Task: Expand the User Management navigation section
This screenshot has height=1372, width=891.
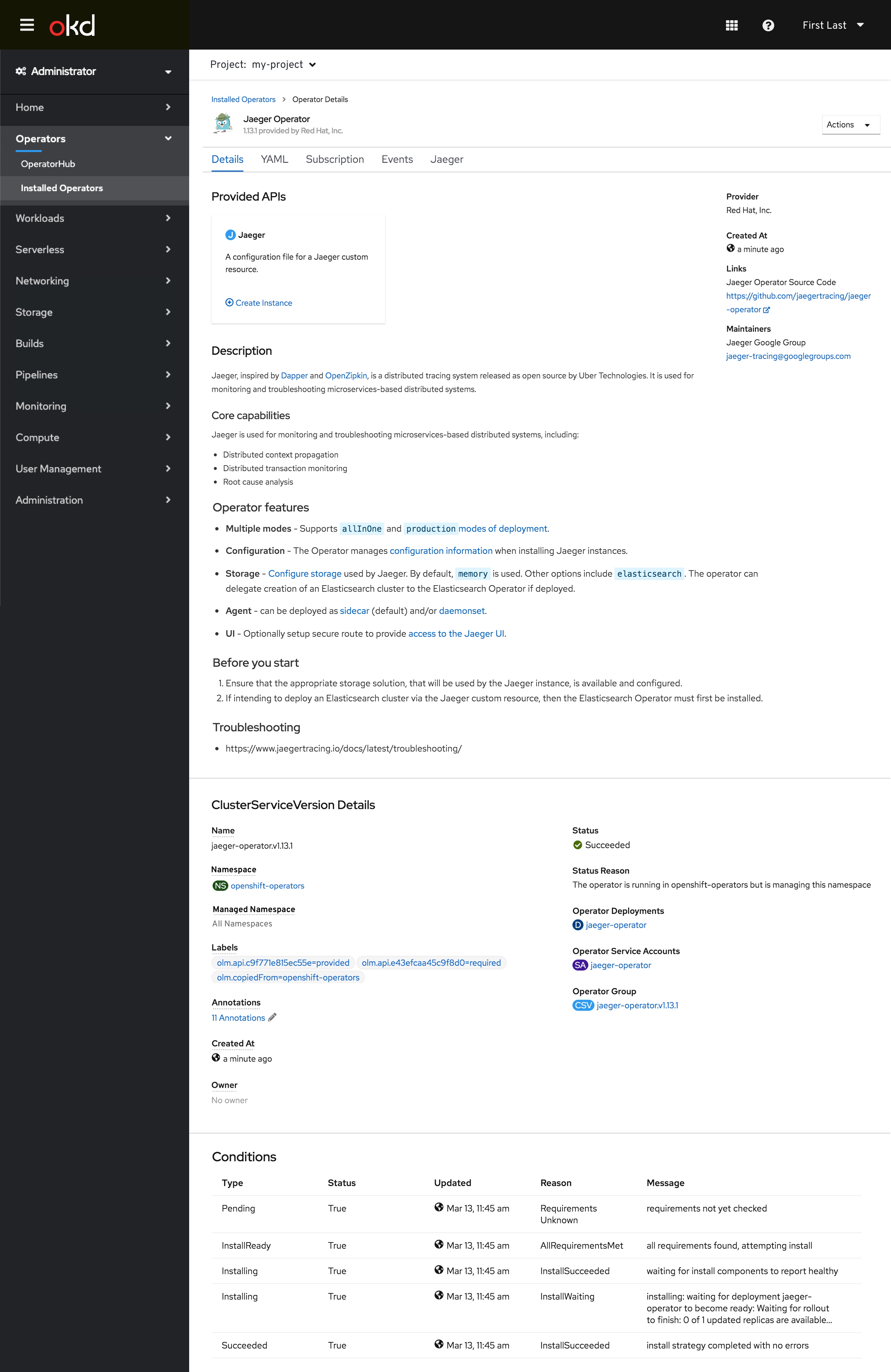Action: 95,469
